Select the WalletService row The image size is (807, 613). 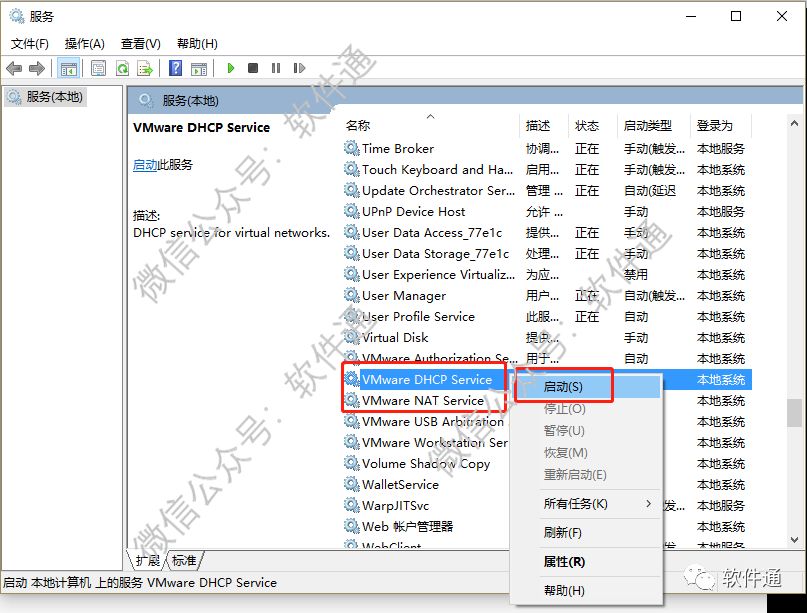pyautogui.click(x=400, y=485)
